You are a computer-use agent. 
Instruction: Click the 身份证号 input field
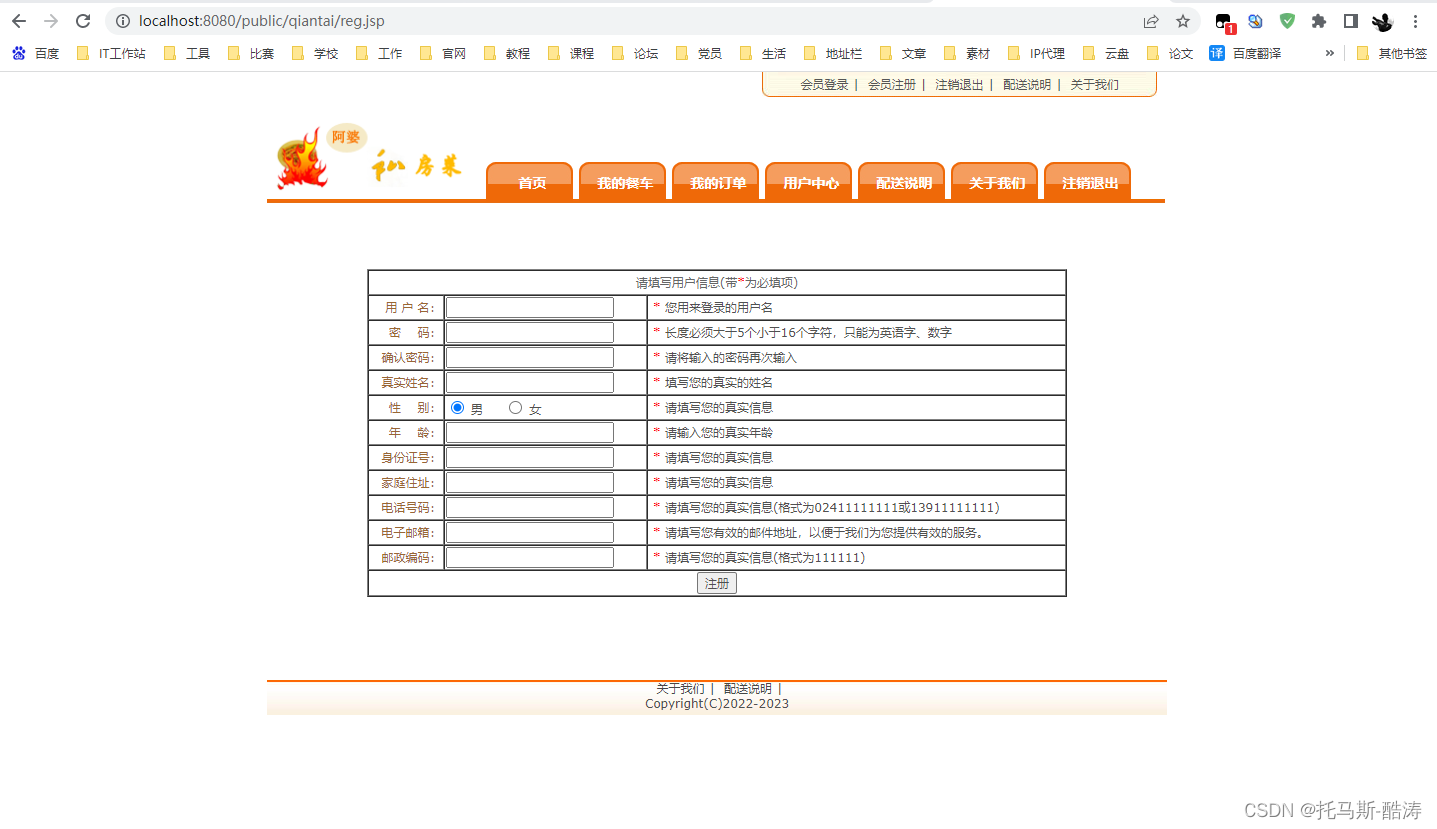click(530, 458)
